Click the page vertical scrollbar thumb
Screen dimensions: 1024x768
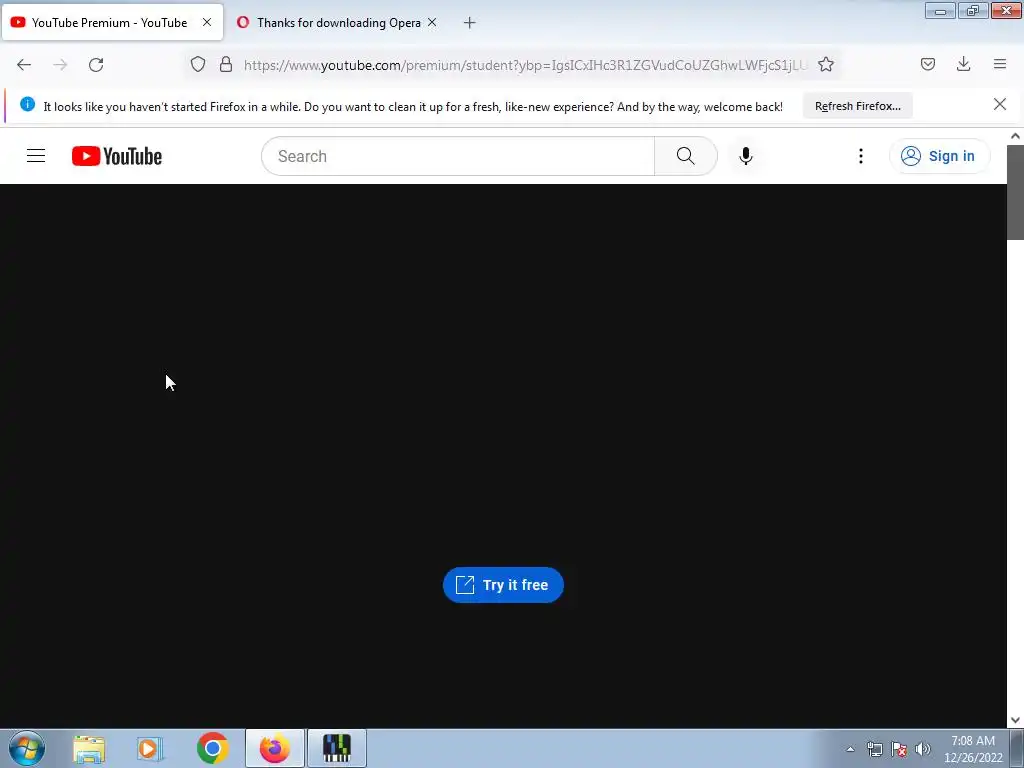click(1015, 193)
